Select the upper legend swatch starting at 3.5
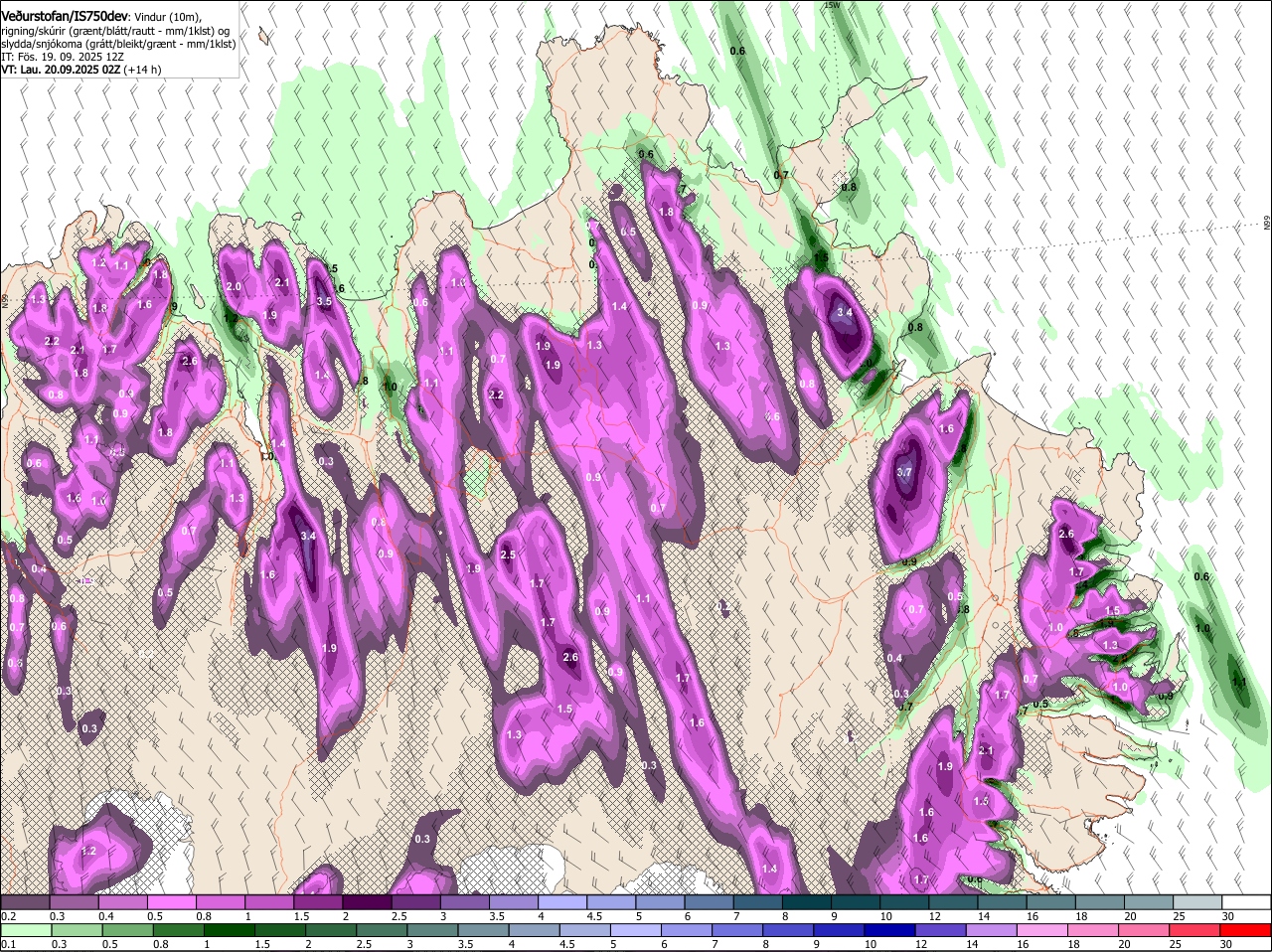The image size is (1272, 952). coord(512,902)
